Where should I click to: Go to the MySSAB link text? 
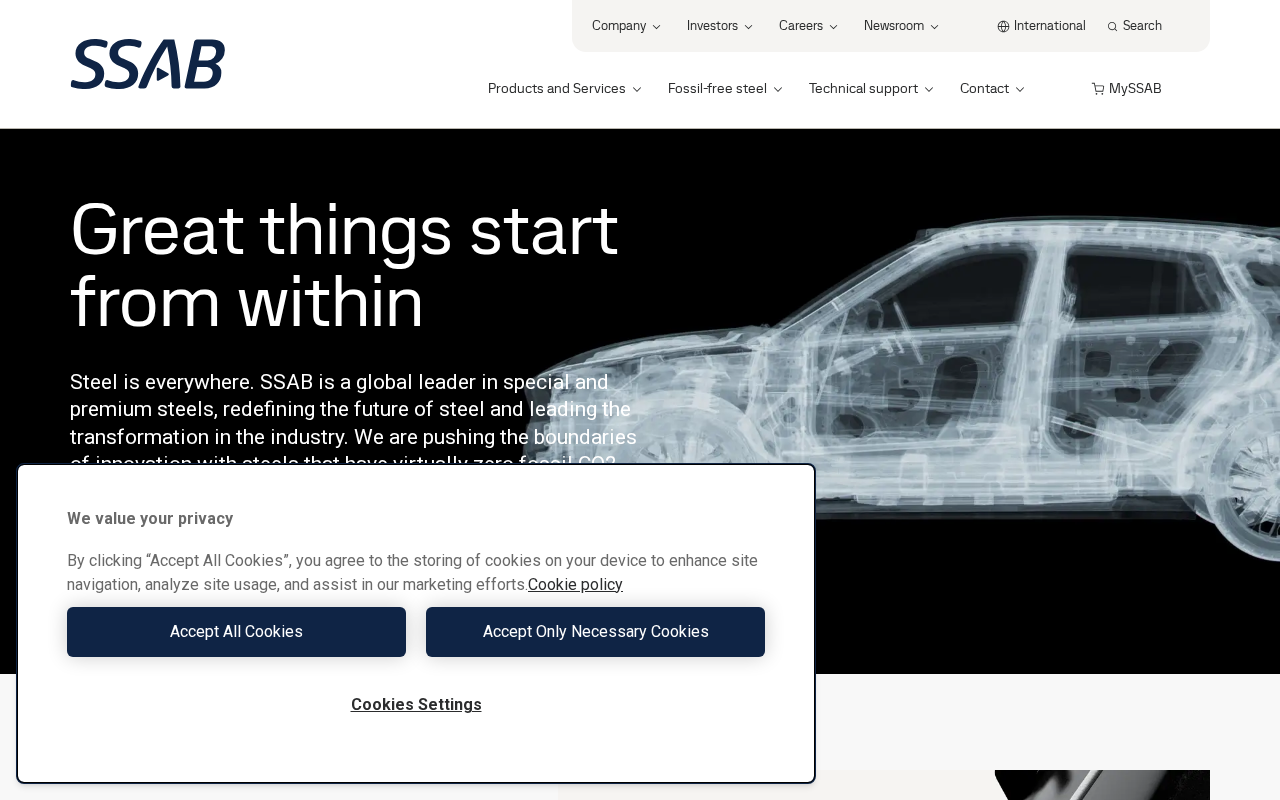click(1135, 89)
